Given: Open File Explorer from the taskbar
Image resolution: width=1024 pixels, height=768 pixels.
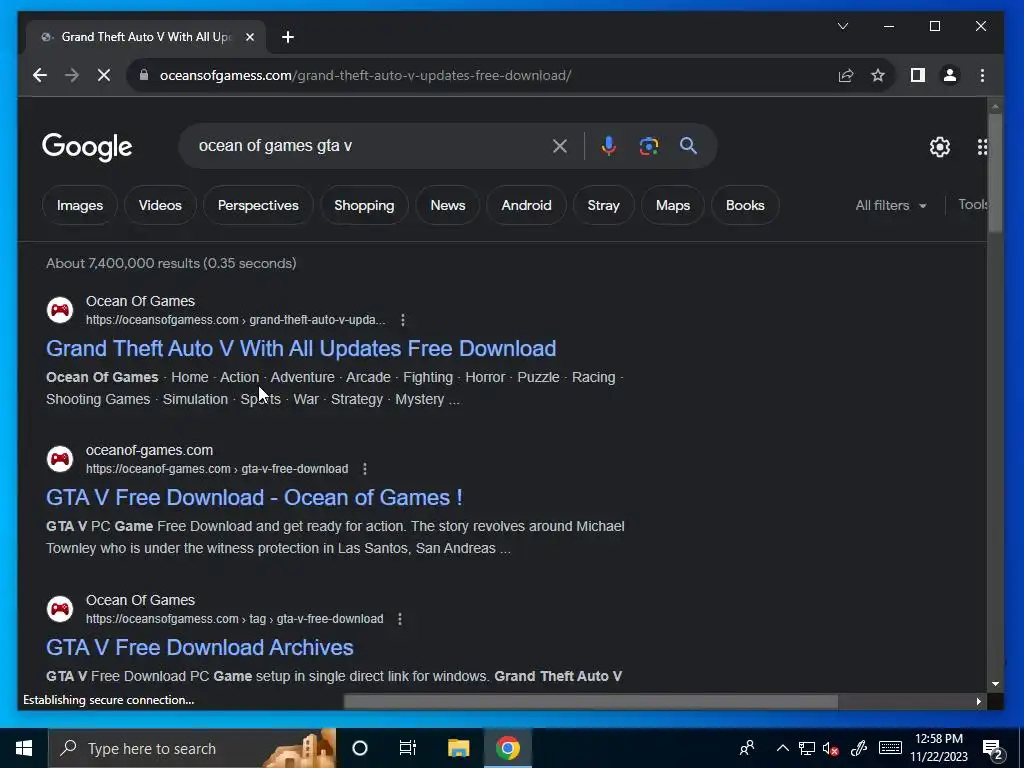Looking at the screenshot, I should point(458,748).
